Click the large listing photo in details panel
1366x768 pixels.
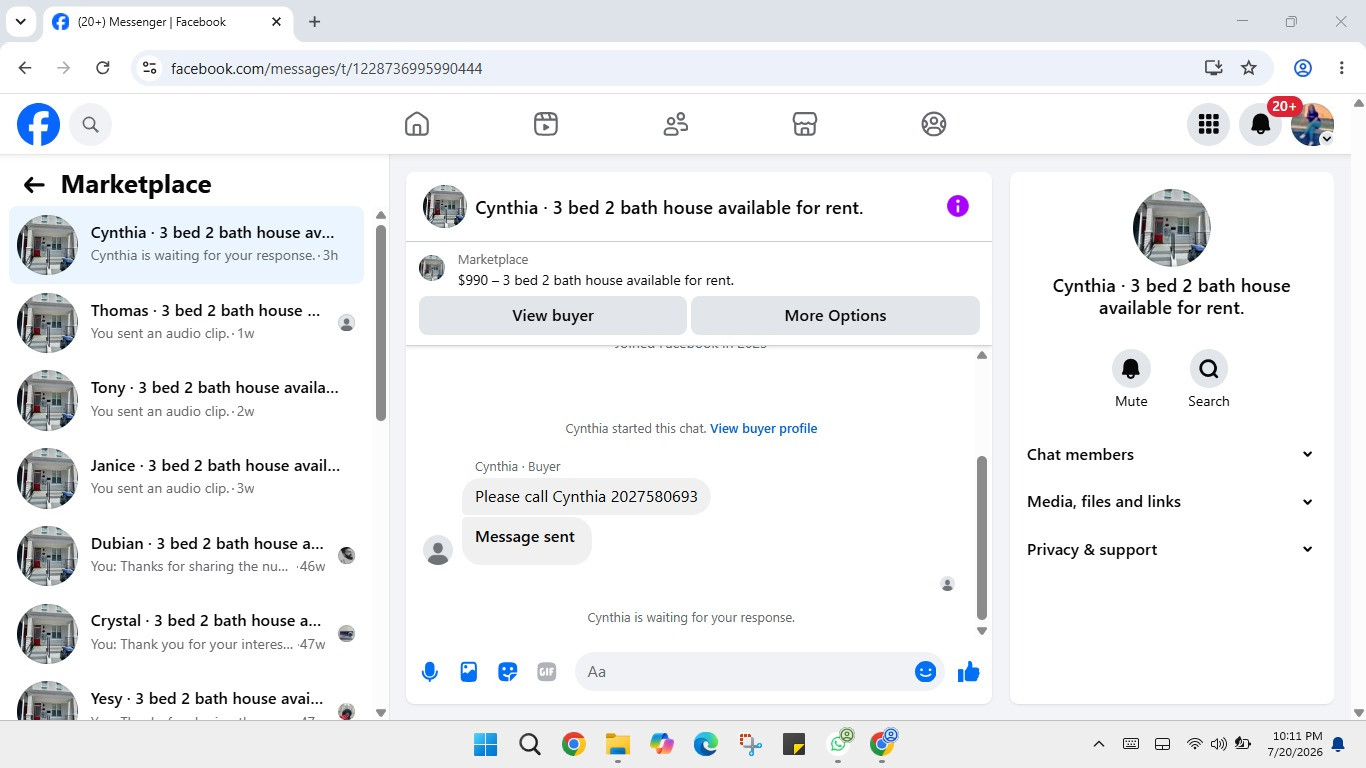pos(1172,228)
